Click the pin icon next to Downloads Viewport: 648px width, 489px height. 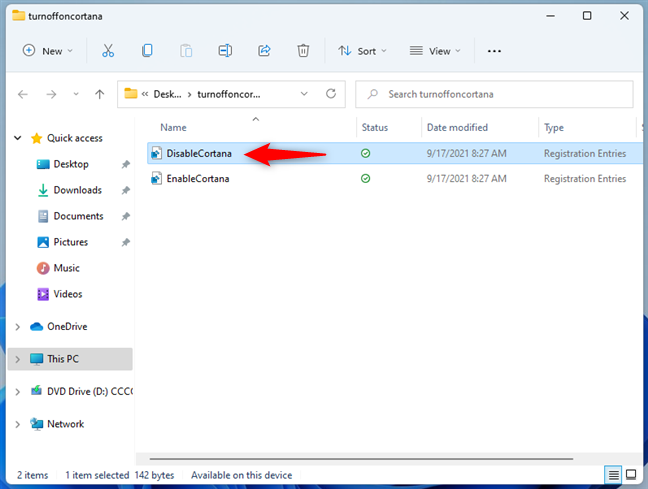tap(126, 190)
